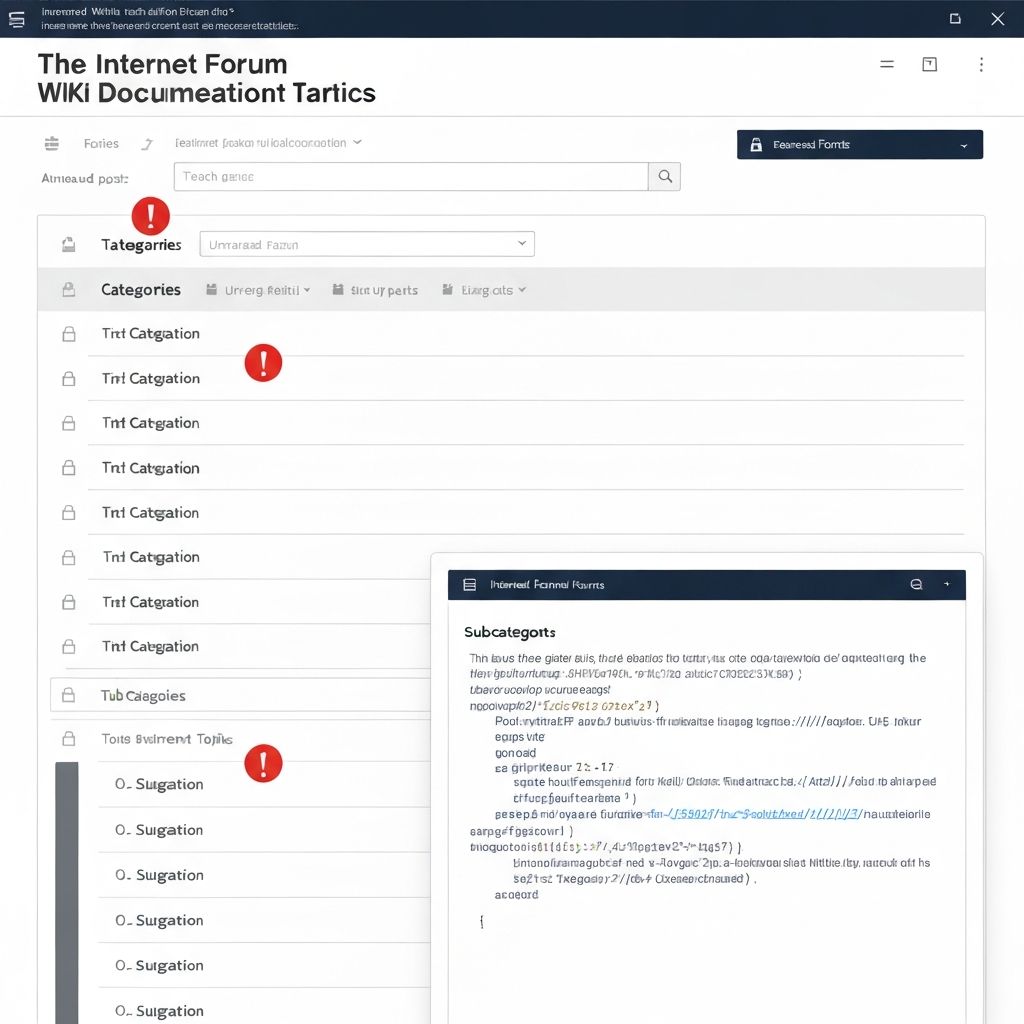Toggle the lock icon on the Tategarries row
The height and width of the screenshot is (1024, 1024).
pos(68,245)
